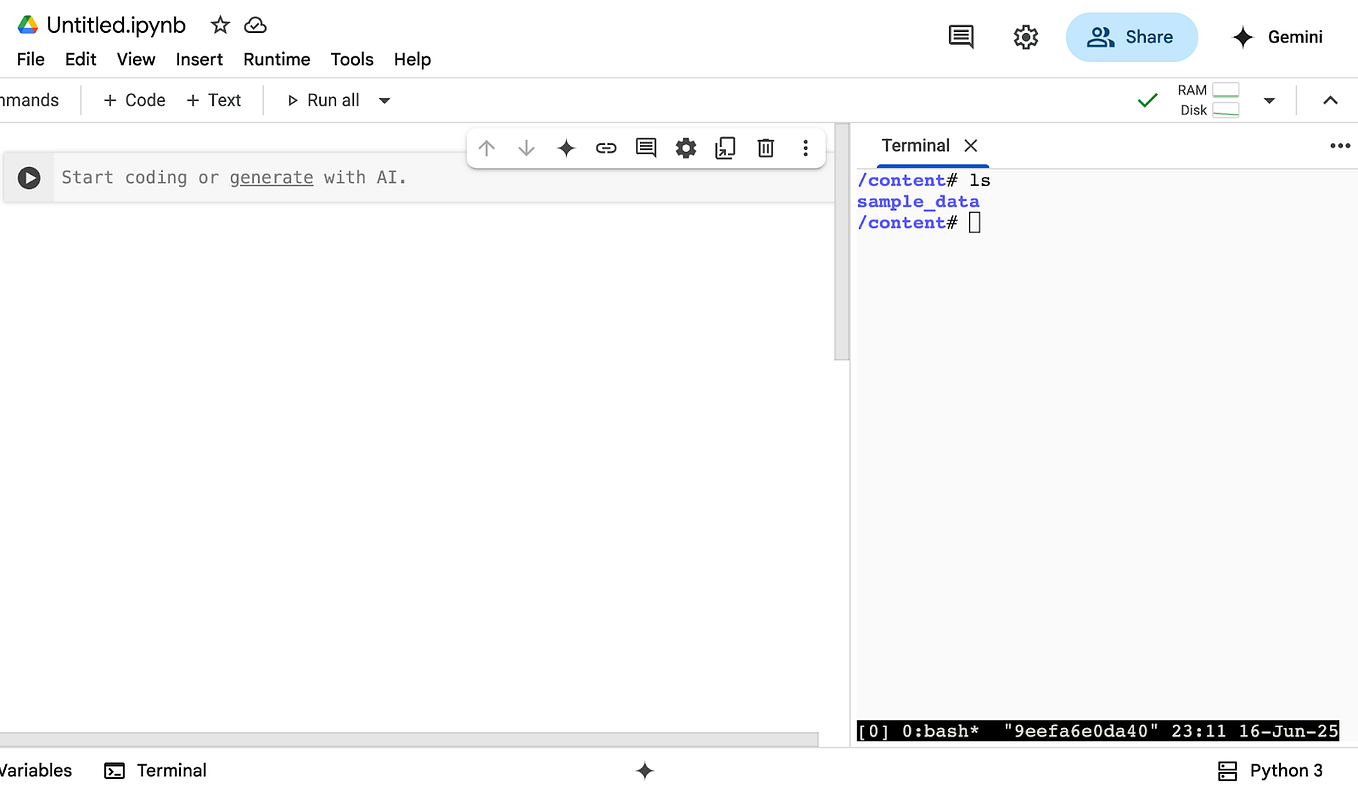Run the empty code cell
1358x789 pixels.
pos(28,177)
